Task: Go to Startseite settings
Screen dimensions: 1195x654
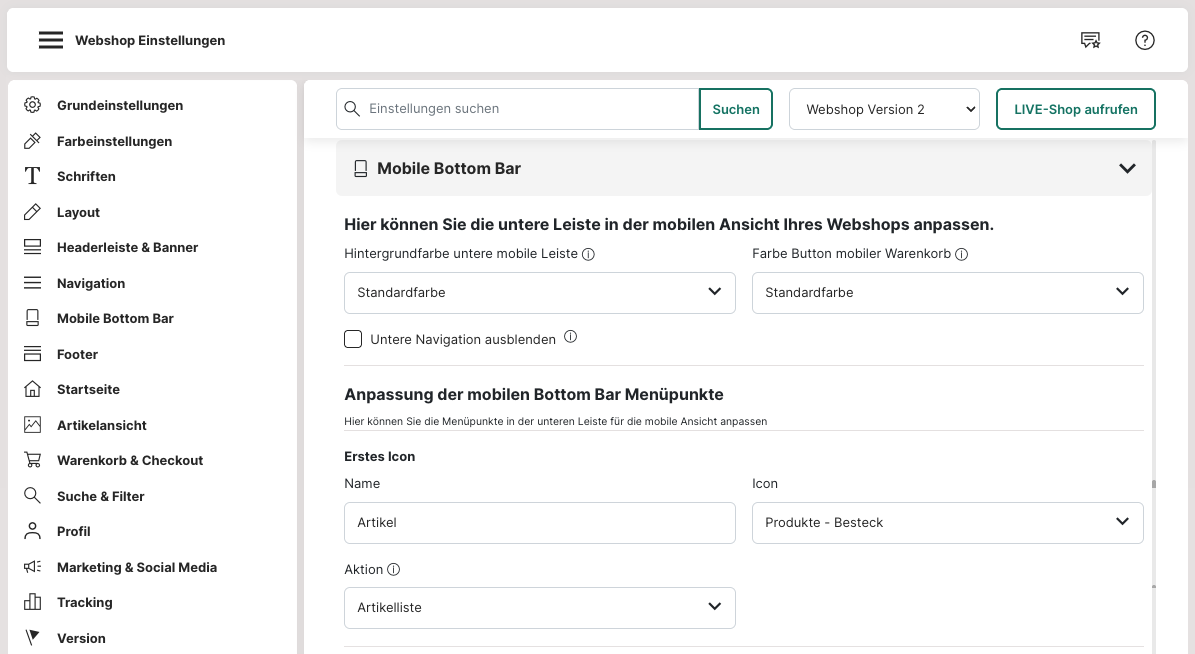Action: (x=88, y=389)
